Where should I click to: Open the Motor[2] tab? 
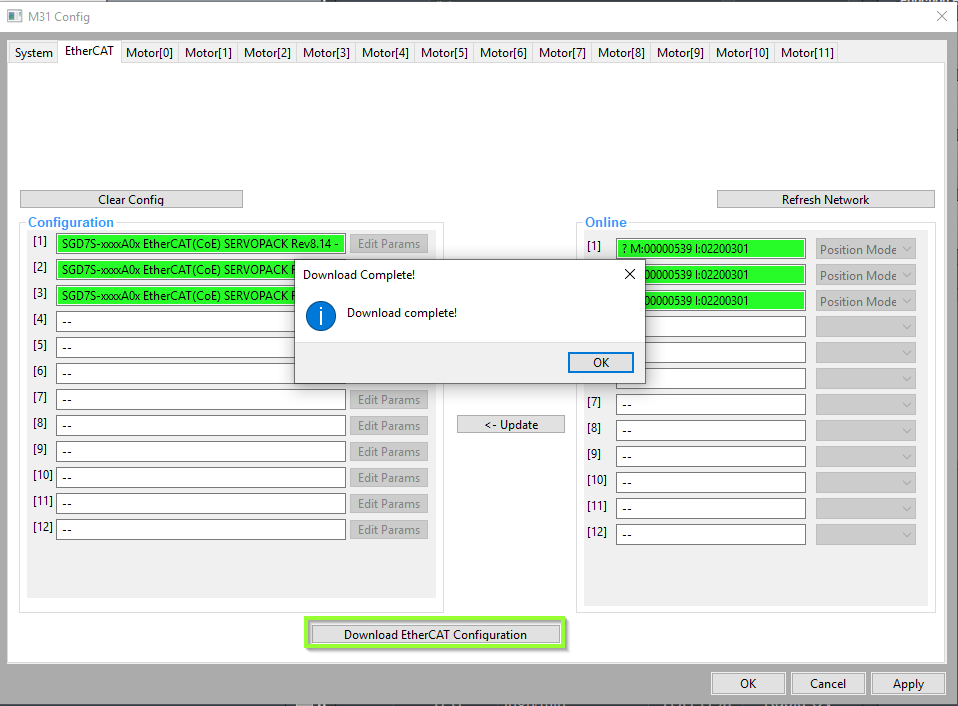267,53
